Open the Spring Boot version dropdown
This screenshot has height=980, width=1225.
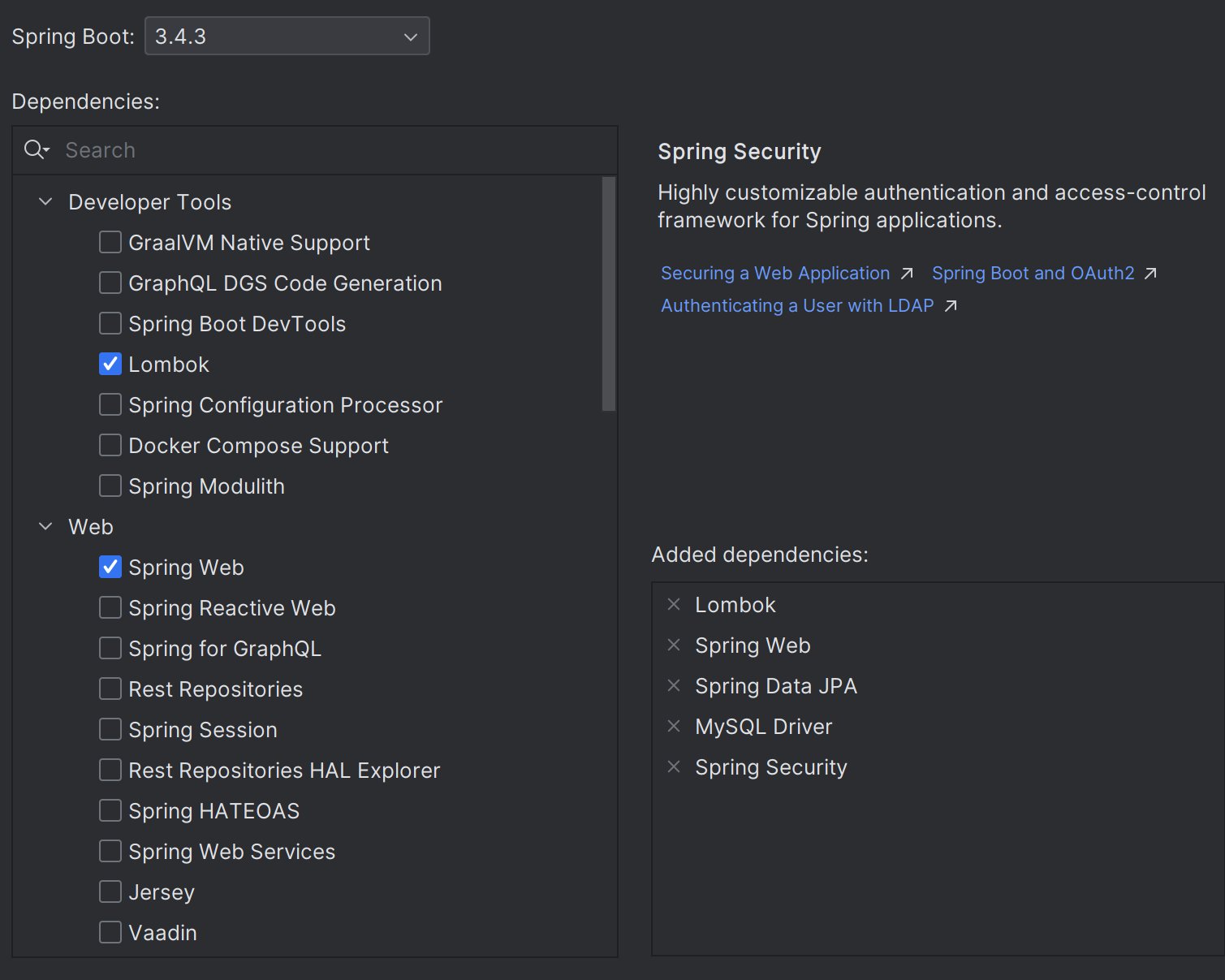click(287, 37)
